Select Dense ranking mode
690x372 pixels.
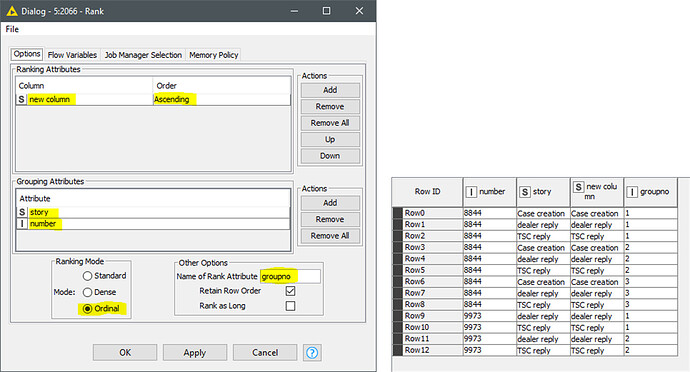click(x=87, y=292)
